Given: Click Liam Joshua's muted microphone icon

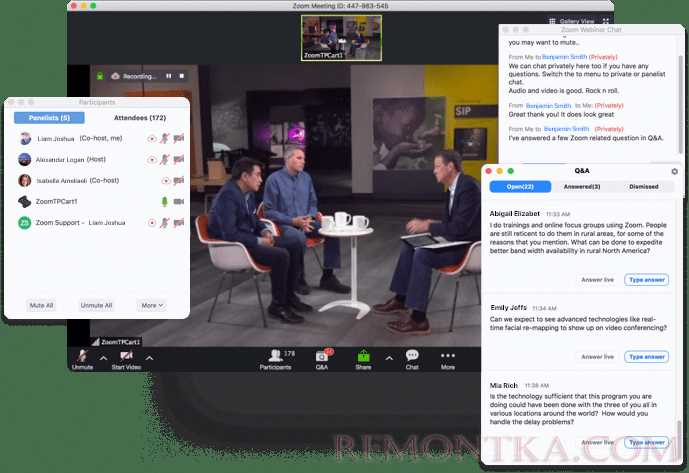Looking at the screenshot, I should tap(165, 138).
